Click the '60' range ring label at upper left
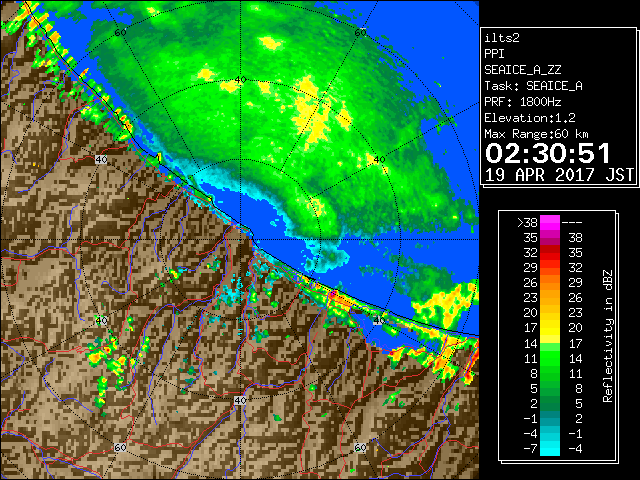This screenshot has width=640, height=480. 120,33
